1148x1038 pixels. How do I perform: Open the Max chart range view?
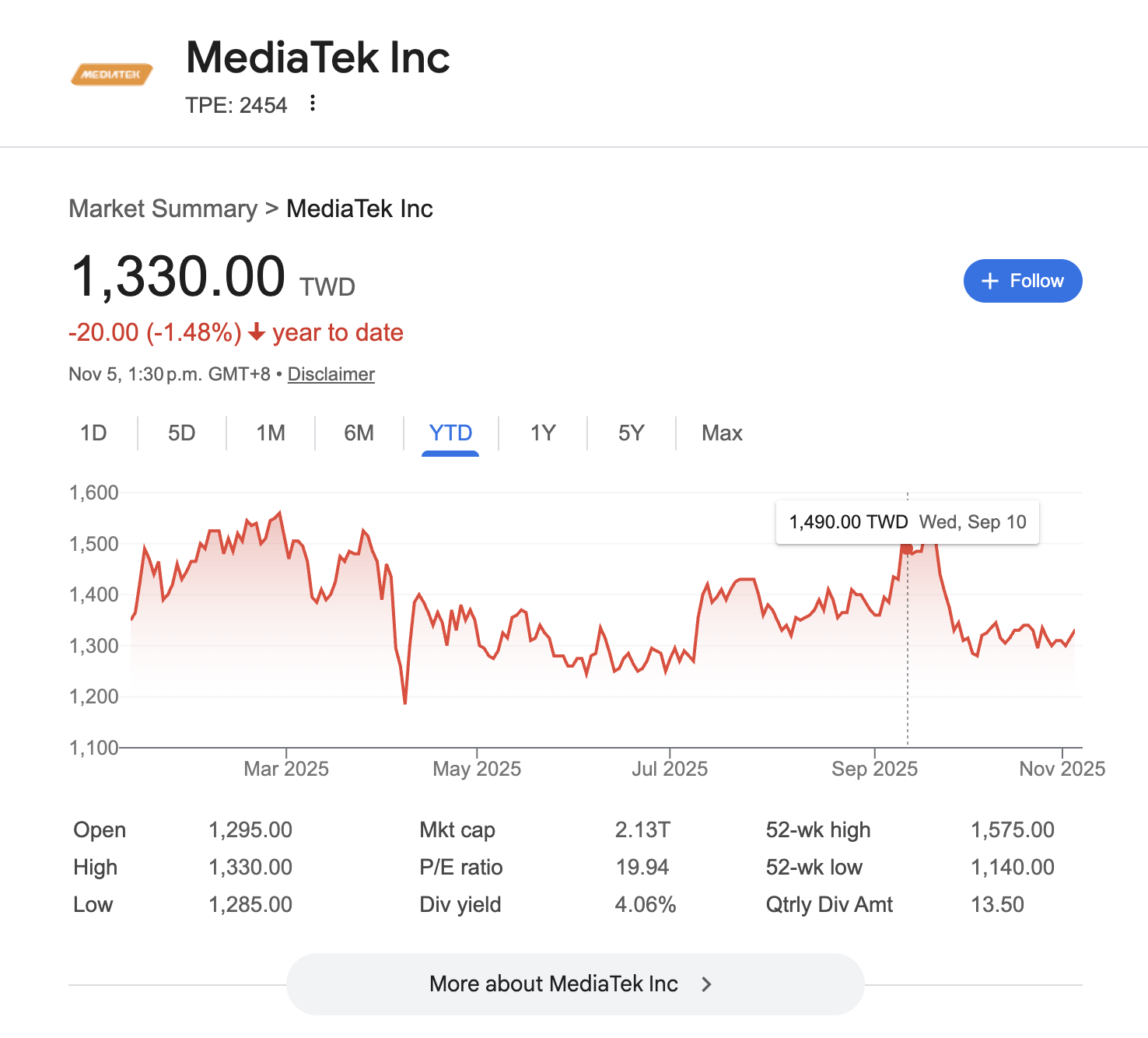pos(720,433)
